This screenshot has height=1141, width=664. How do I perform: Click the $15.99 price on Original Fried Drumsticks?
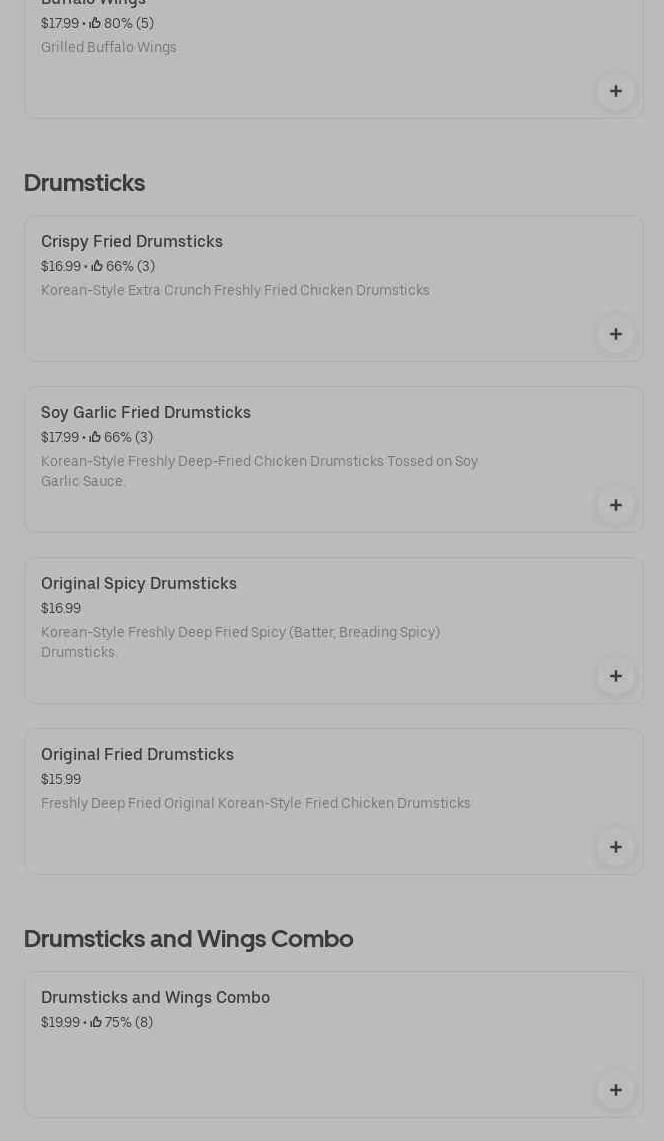coord(61,779)
